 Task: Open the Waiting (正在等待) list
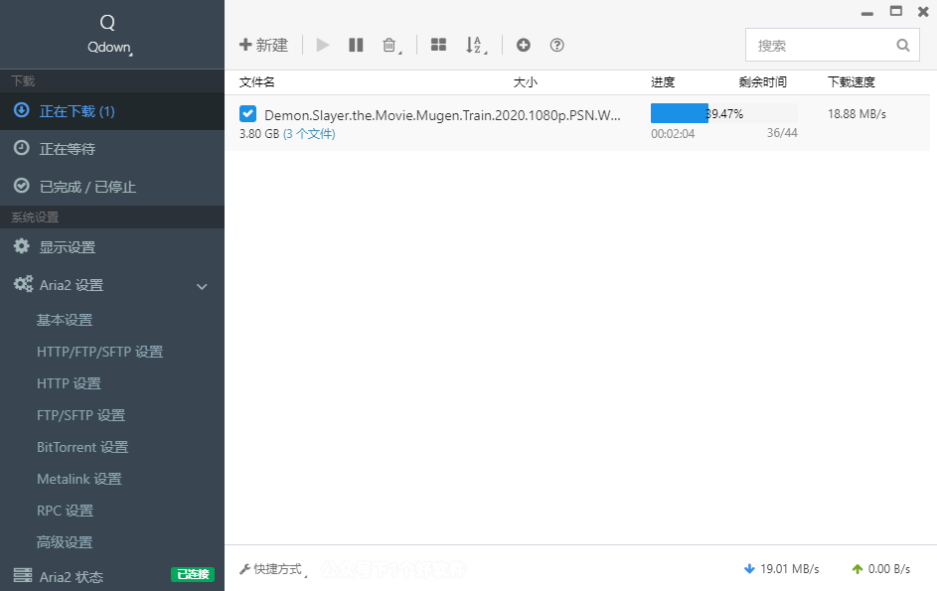click(112, 149)
